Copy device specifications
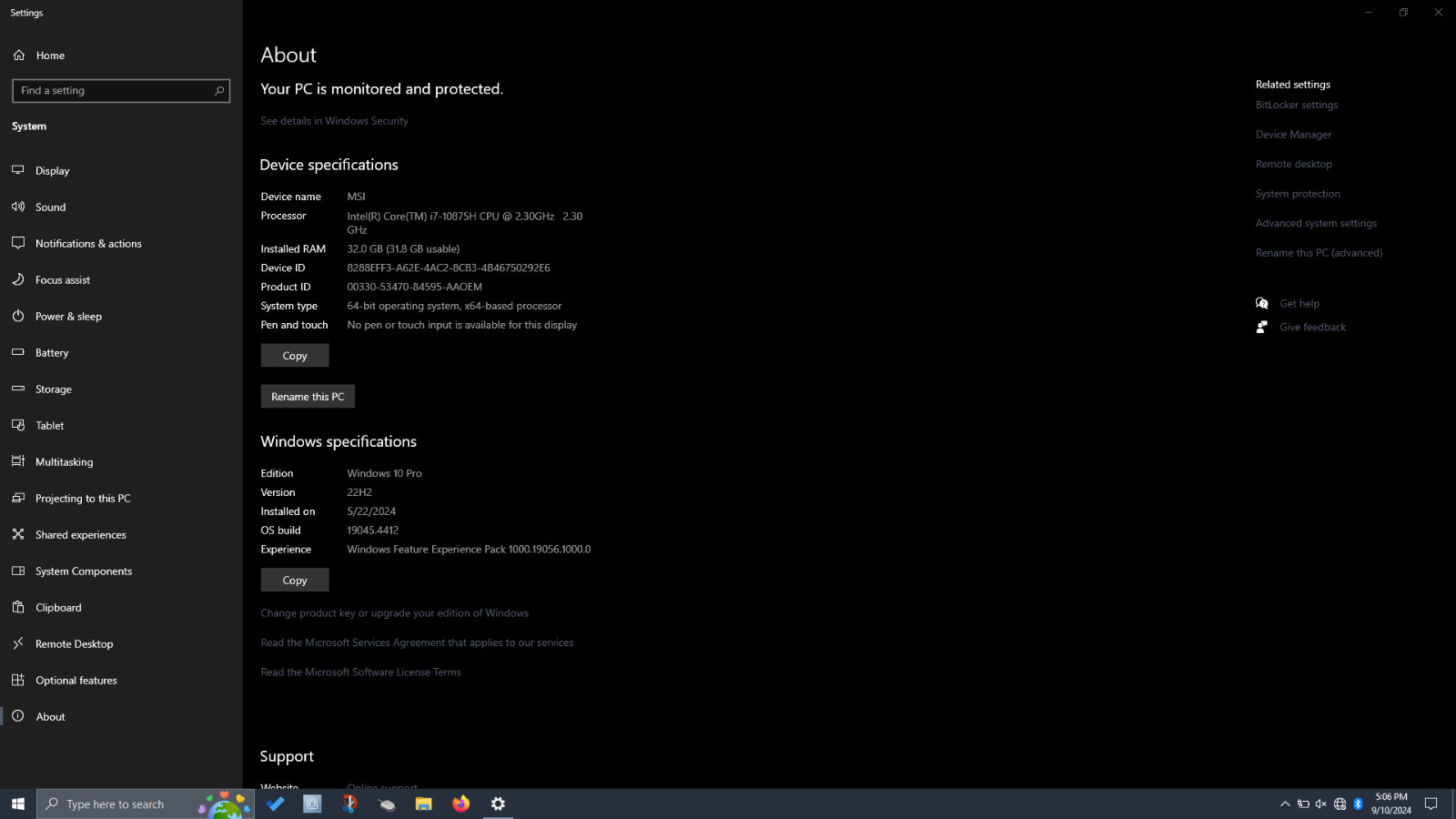The image size is (1456, 819). pyautogui.click(x=295, y=356)
